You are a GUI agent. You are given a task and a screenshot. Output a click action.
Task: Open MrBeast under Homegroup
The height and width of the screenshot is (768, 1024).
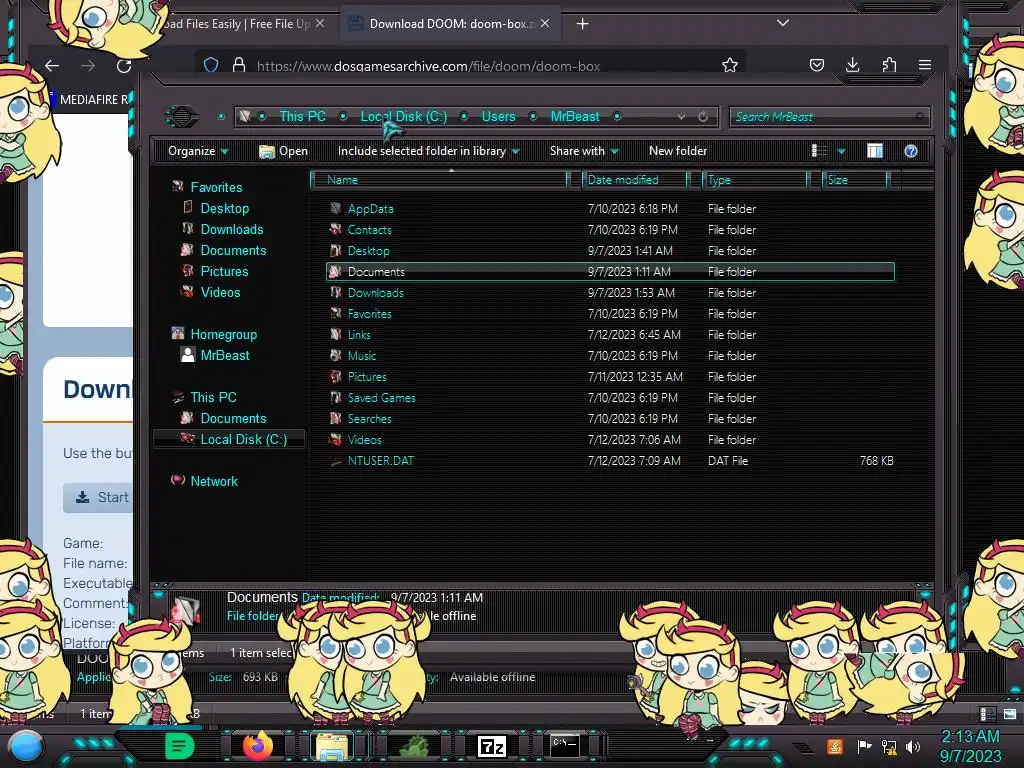pyautogui.click(x=225, y=355)
